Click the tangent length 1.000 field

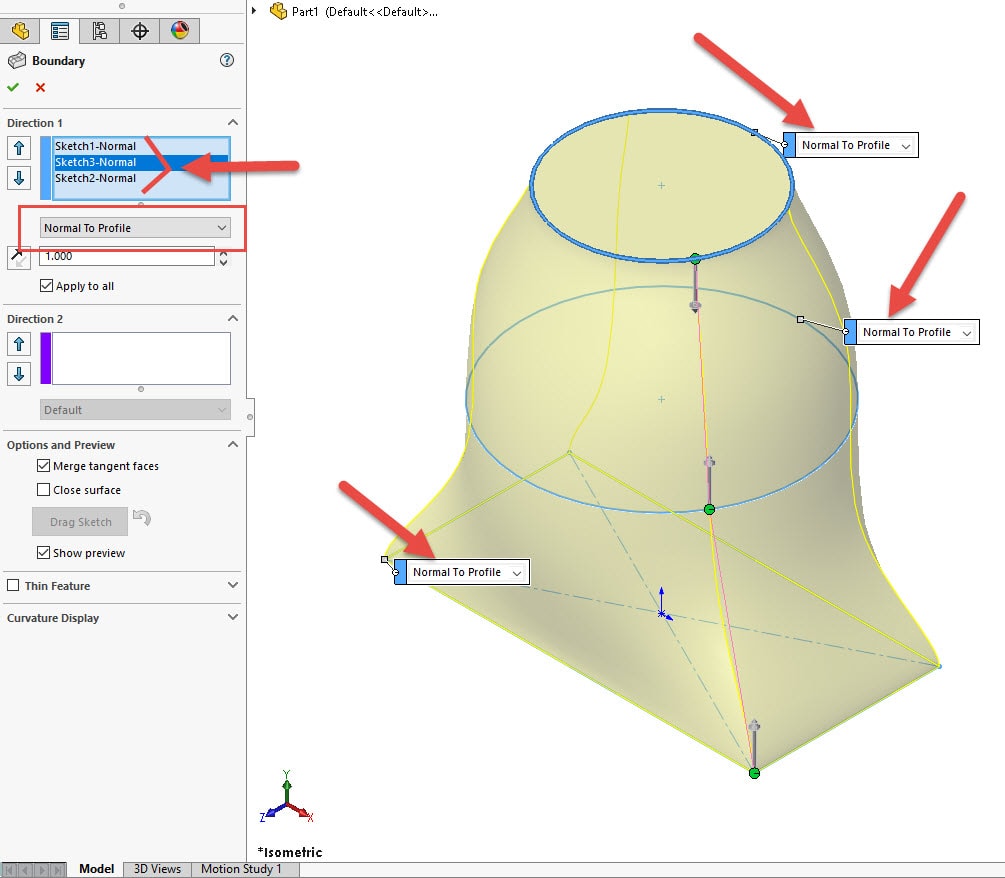pos(127,256)
